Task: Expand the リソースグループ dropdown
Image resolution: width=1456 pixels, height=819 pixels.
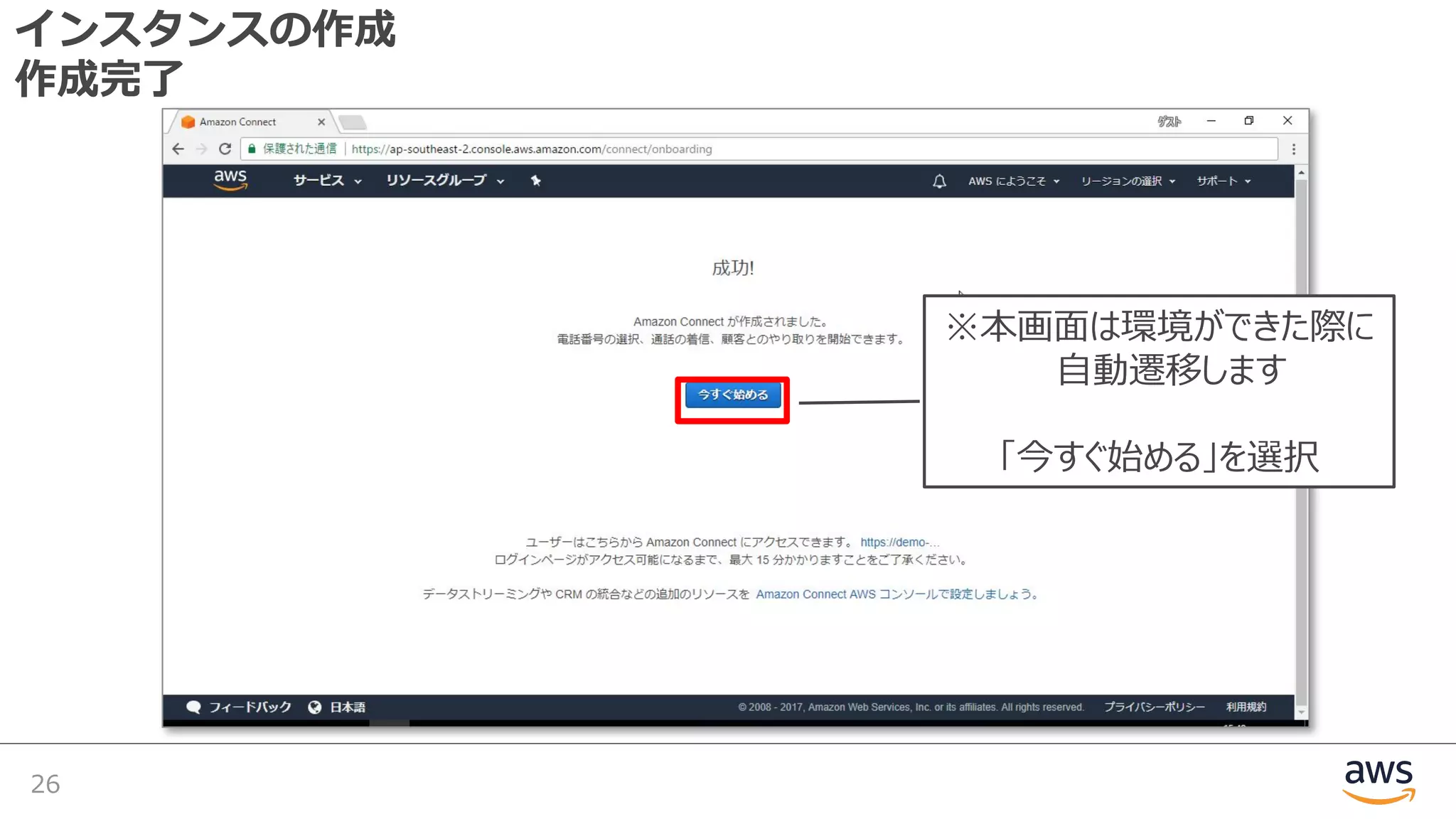Action: click(x=445, y=181)
